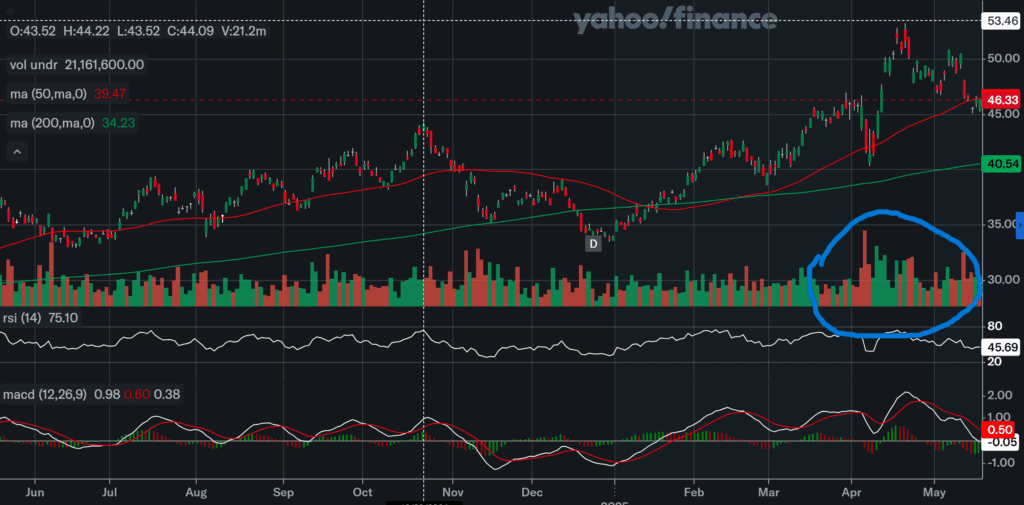Click the -0.05 MACD histogram value tag
The height and width of the screenshot is (505, 1024).
(1001, 442)
